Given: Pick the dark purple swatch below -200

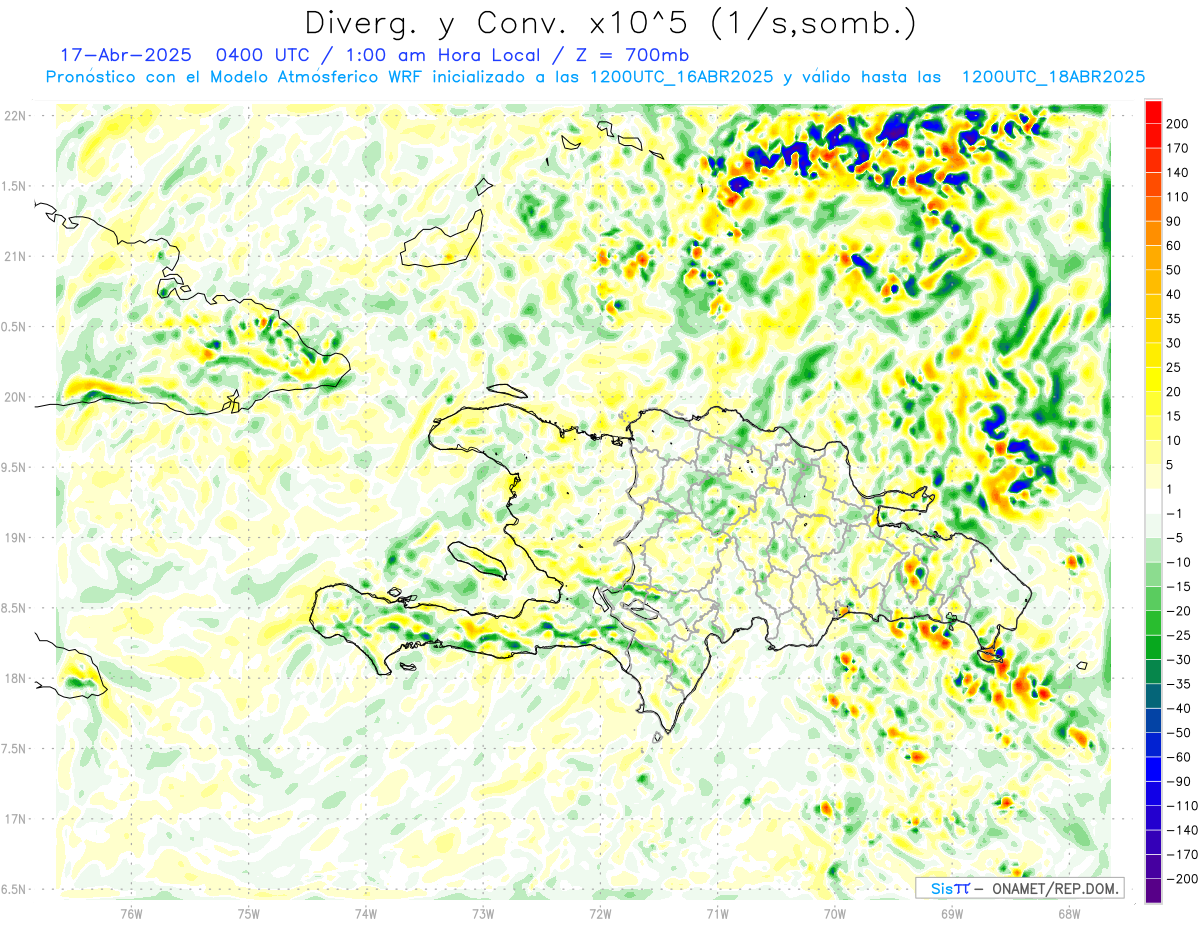Looking at the screenshot, I should [1153, 890].
